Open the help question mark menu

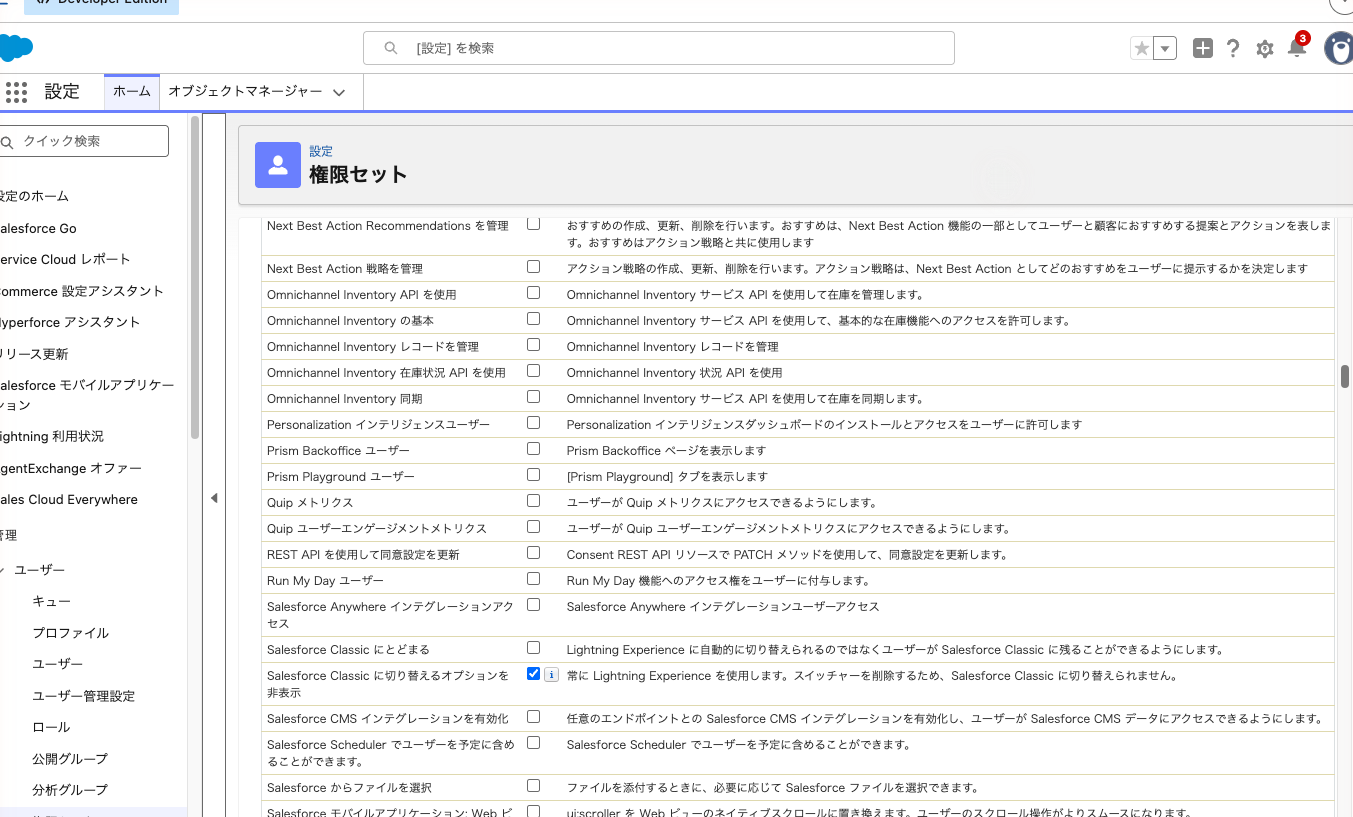(1233, 48)
